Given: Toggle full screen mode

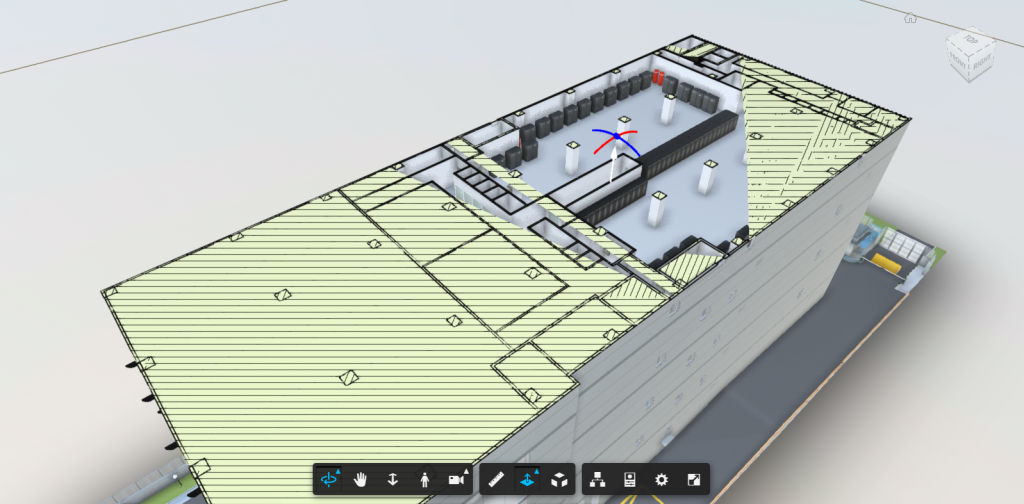Looking at the screenshot, I should coord(694,480).
